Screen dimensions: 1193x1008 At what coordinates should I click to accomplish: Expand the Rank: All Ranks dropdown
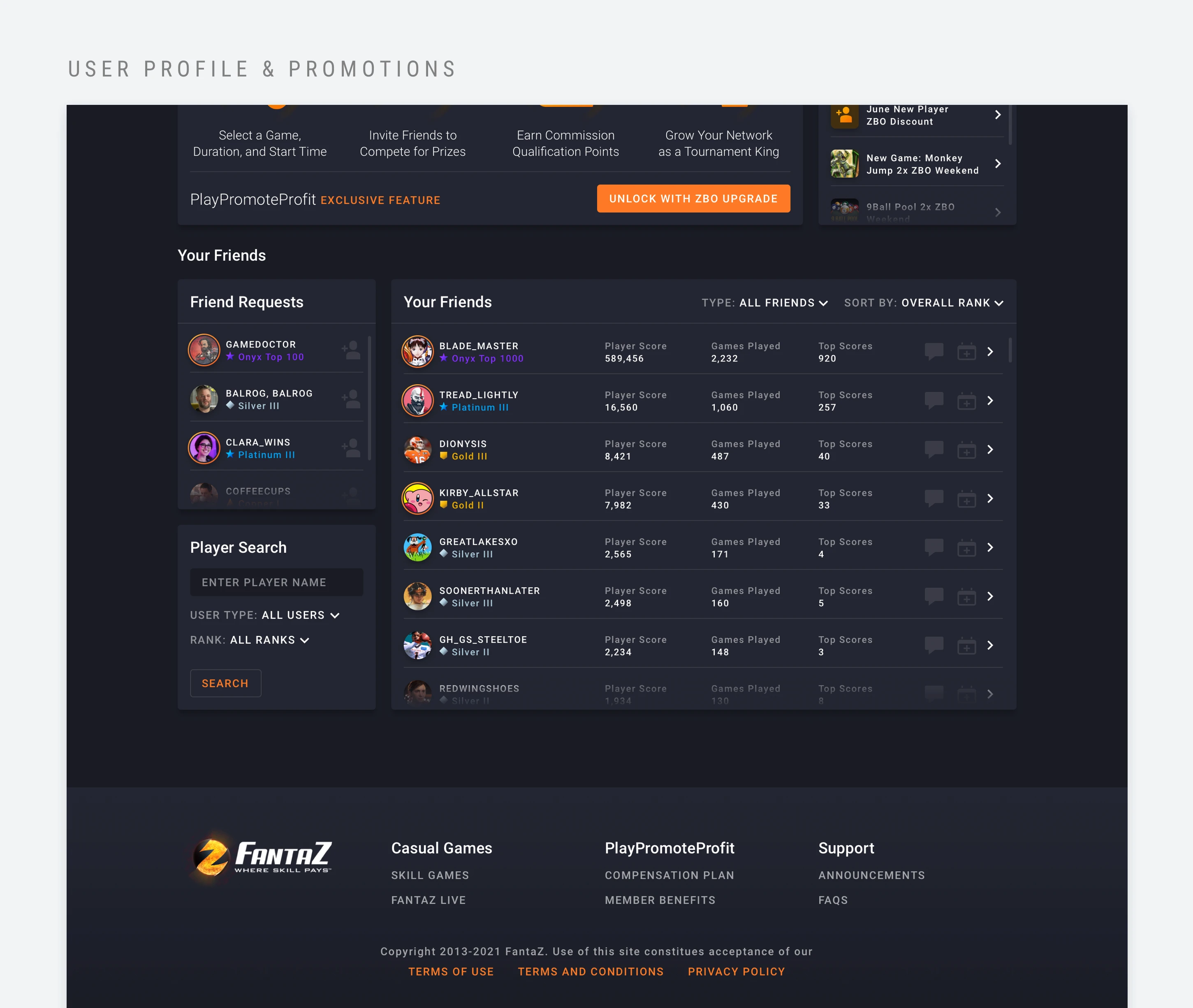point(250,640)
